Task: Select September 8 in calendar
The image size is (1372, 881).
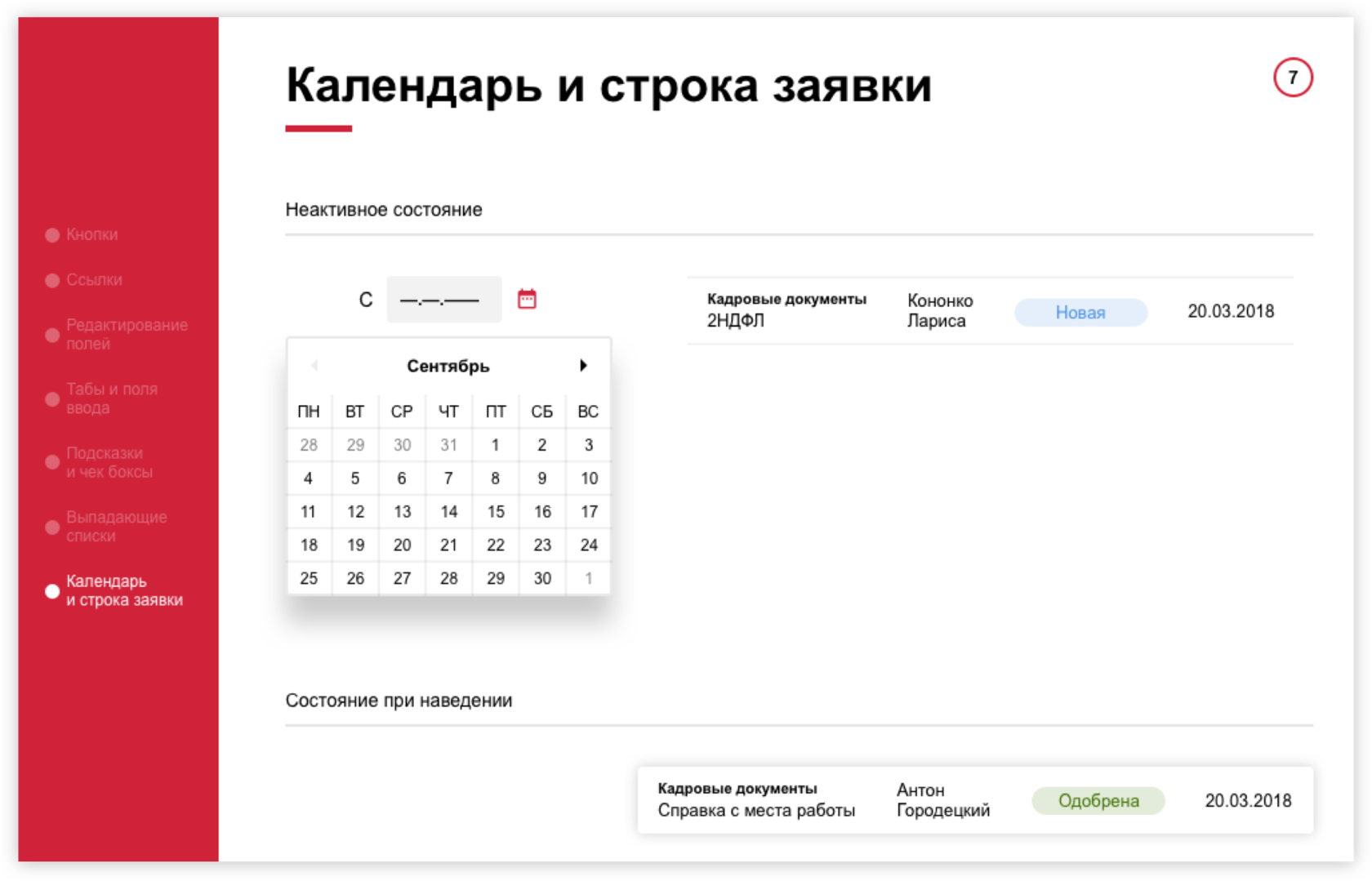Action: click(x=495, y=478)
